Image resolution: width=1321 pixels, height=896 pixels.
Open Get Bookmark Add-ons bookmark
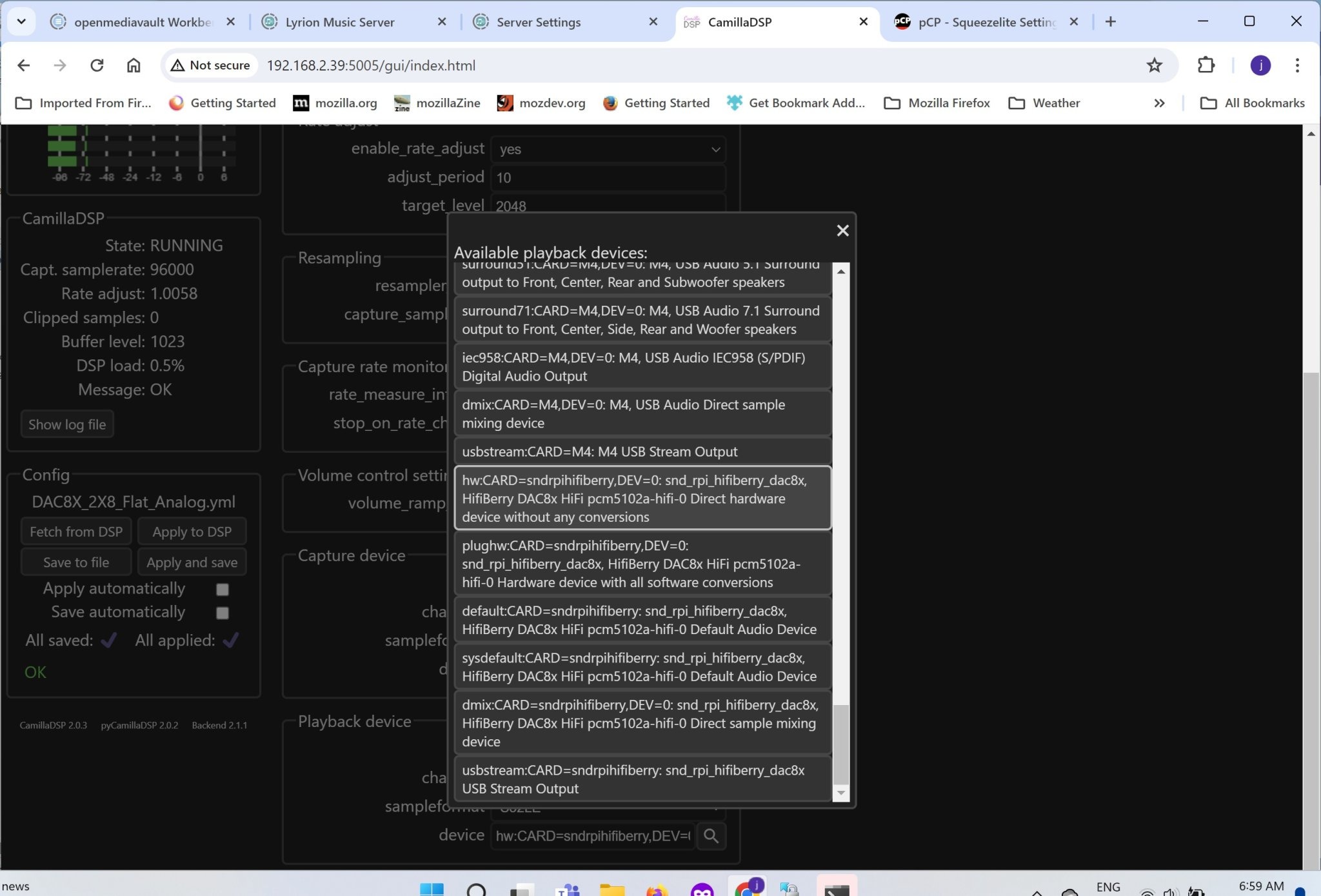(x=796, y=103)
